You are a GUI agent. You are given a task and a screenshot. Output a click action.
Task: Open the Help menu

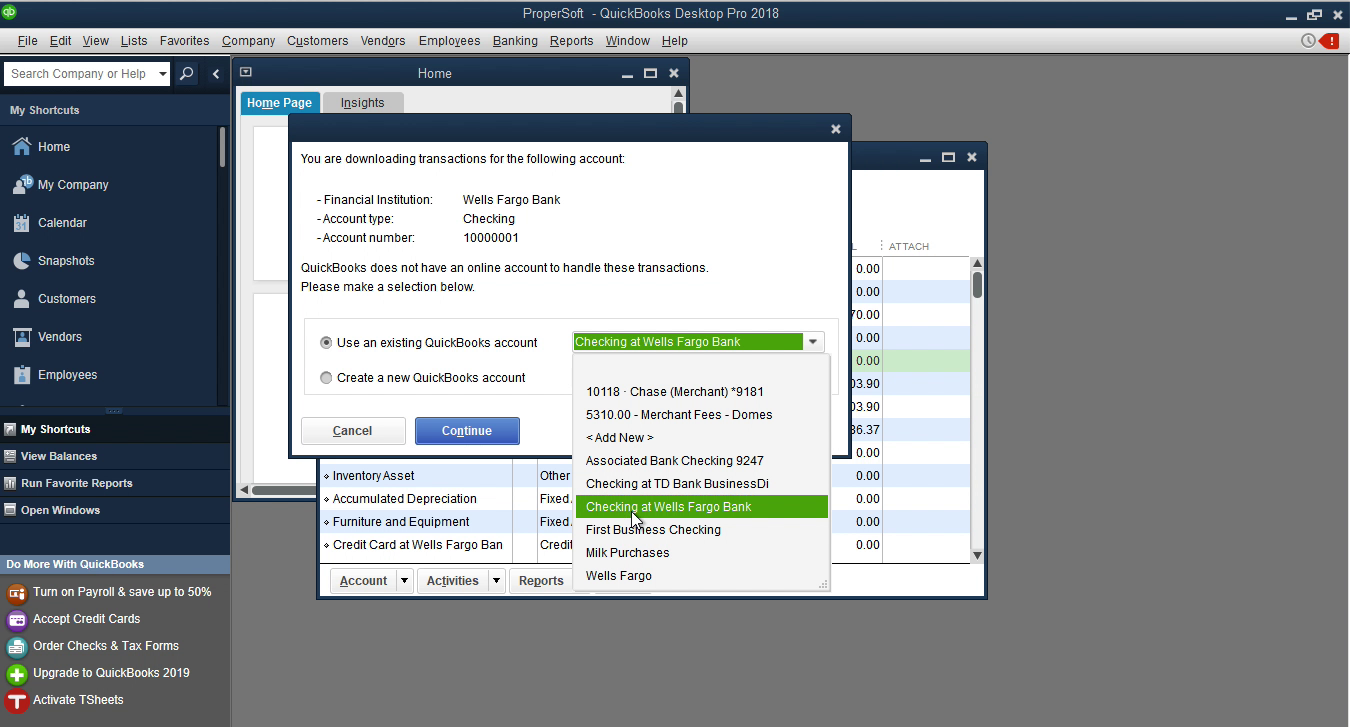(x=675, y=41)
